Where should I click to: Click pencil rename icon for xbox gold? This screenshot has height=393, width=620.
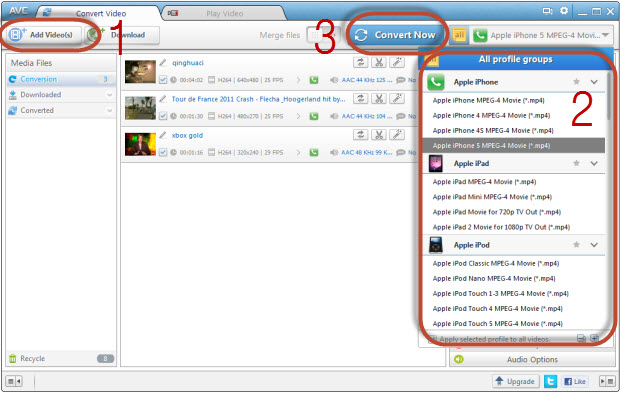(163, 135)
